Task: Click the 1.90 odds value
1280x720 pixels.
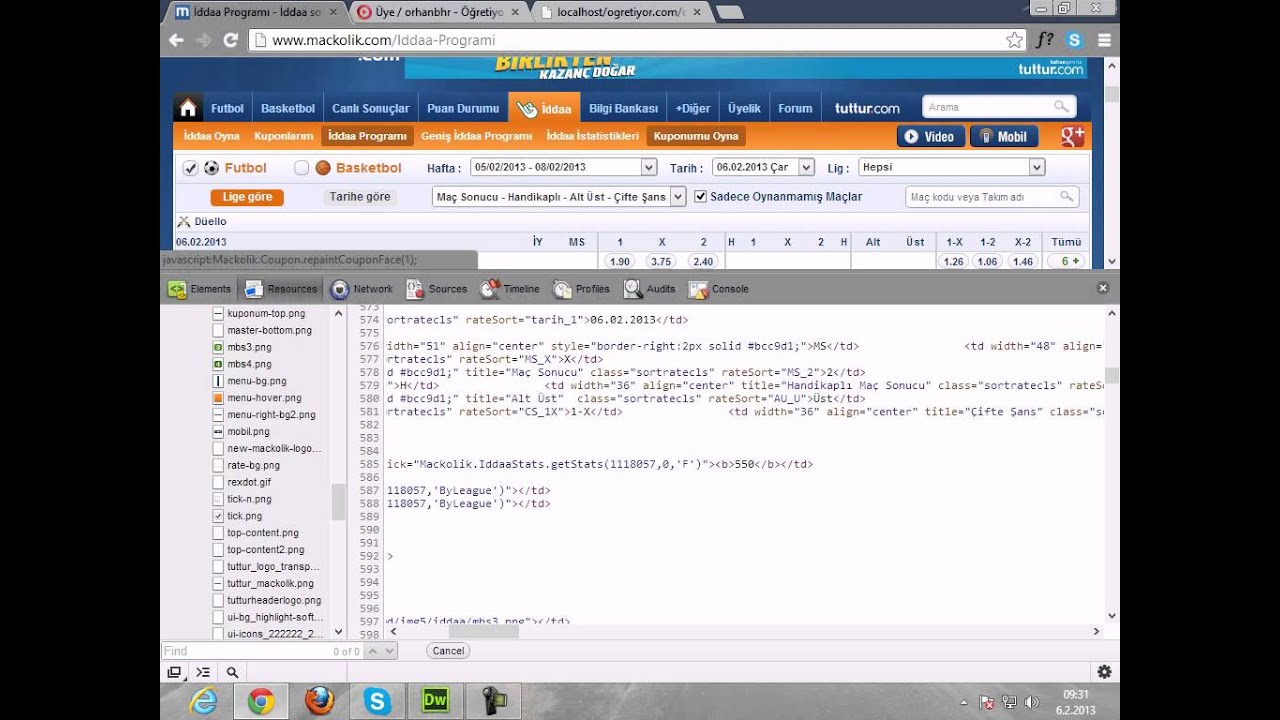Action: pyautogui.click(x=619, y=261)
